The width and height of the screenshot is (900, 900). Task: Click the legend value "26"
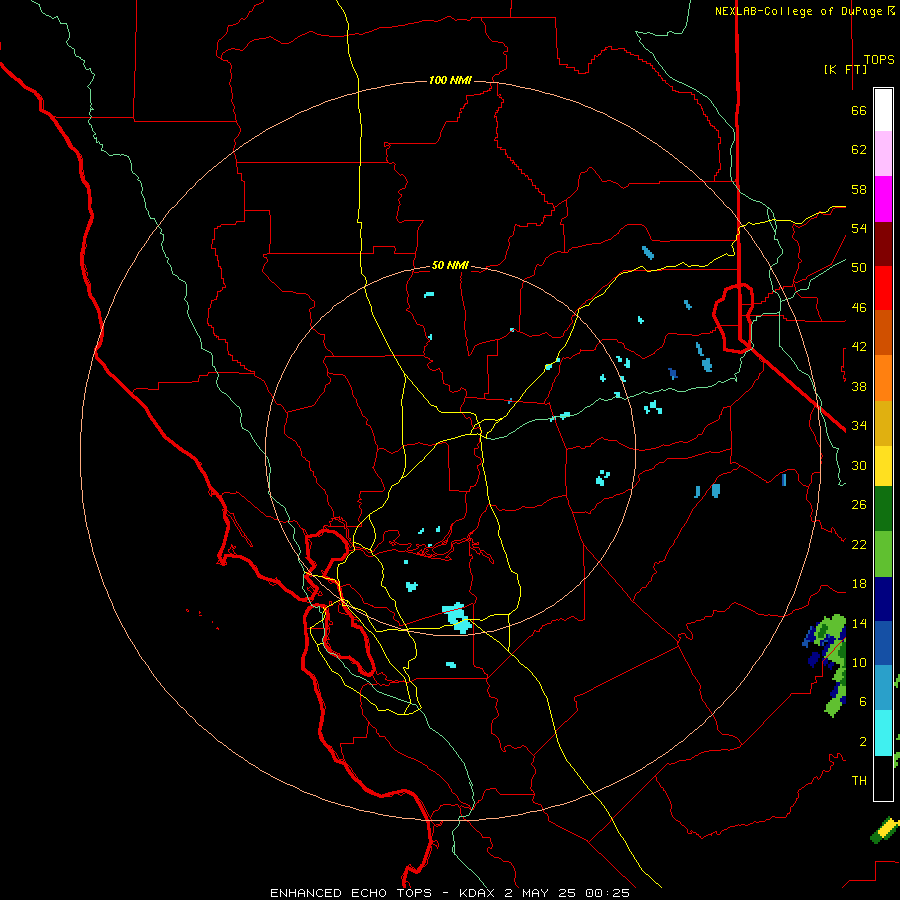click(x=859, y=505)
